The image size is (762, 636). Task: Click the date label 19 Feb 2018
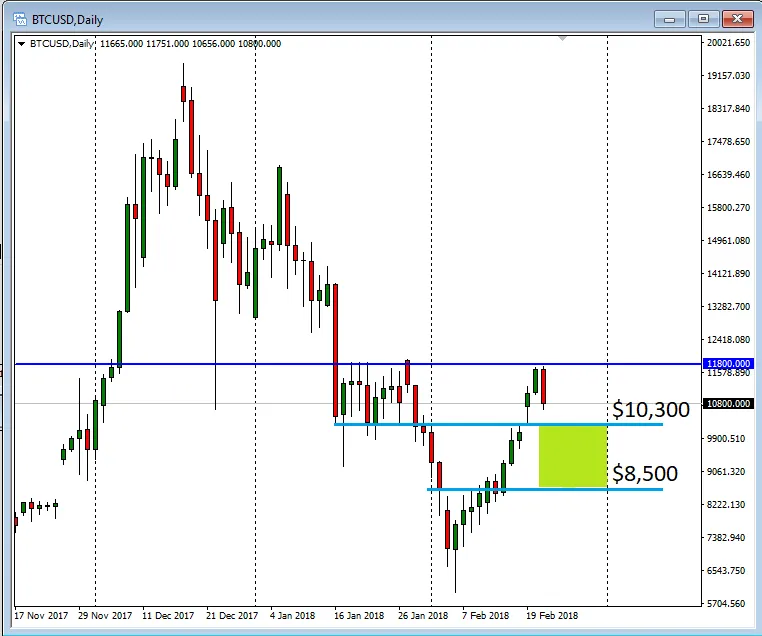point(552,616)
